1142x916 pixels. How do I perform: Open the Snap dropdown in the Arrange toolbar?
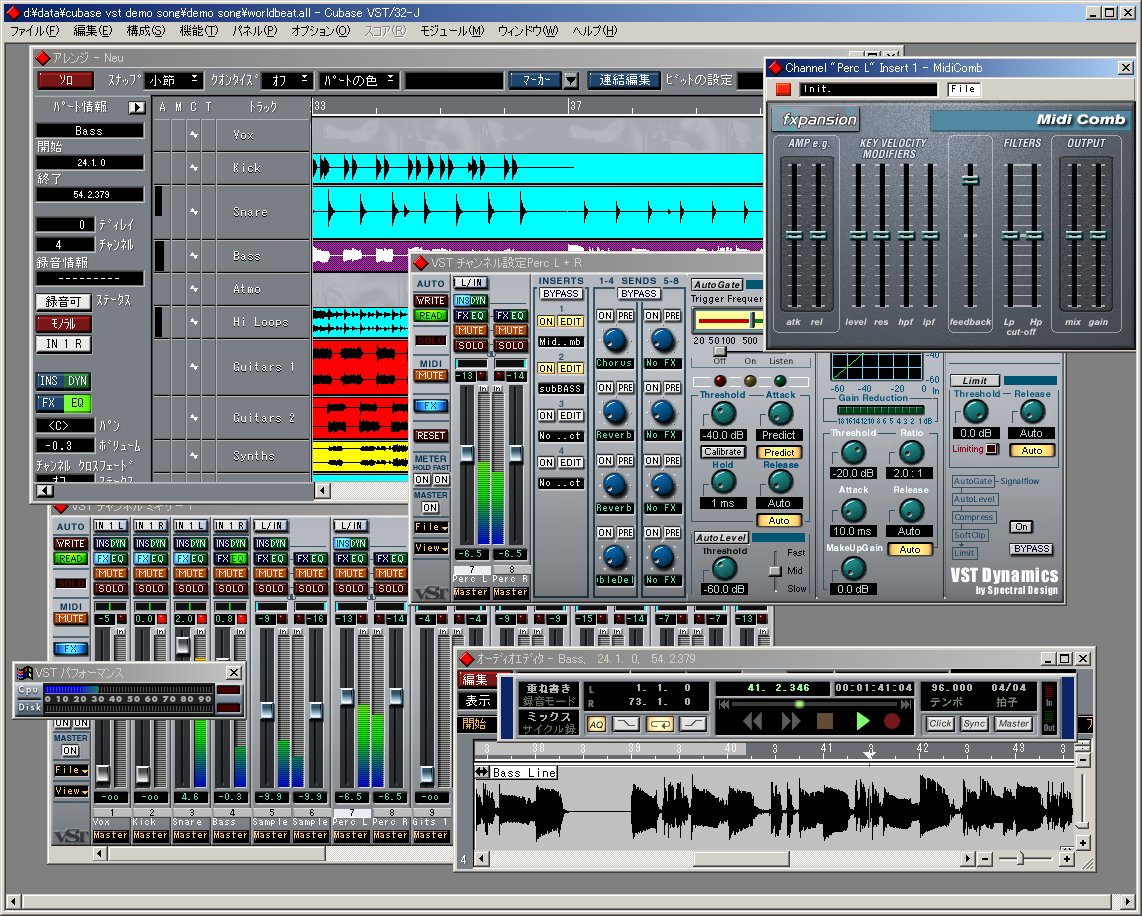[173, 80]
